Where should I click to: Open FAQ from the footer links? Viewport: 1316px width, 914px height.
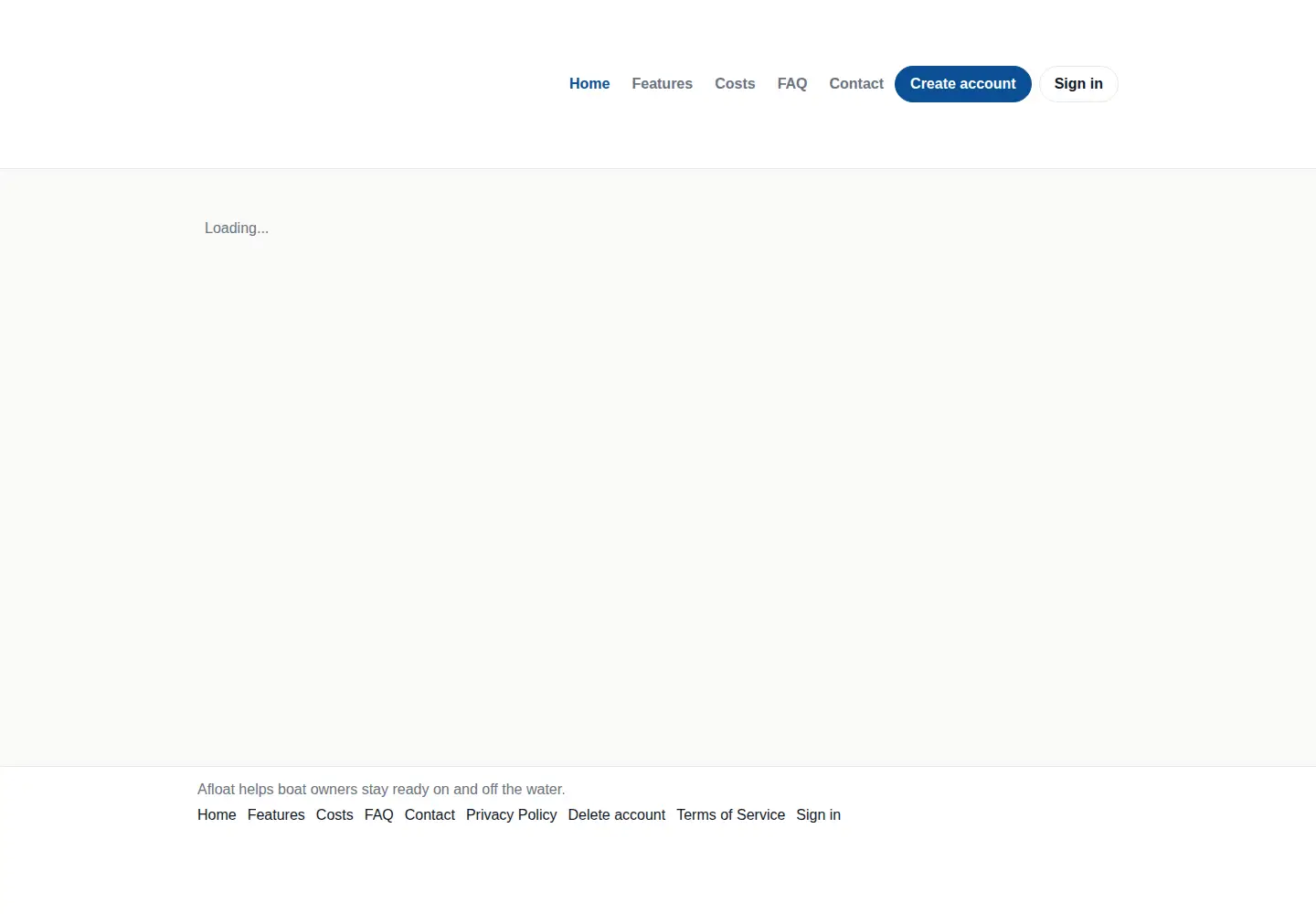(x=379, y=815)
